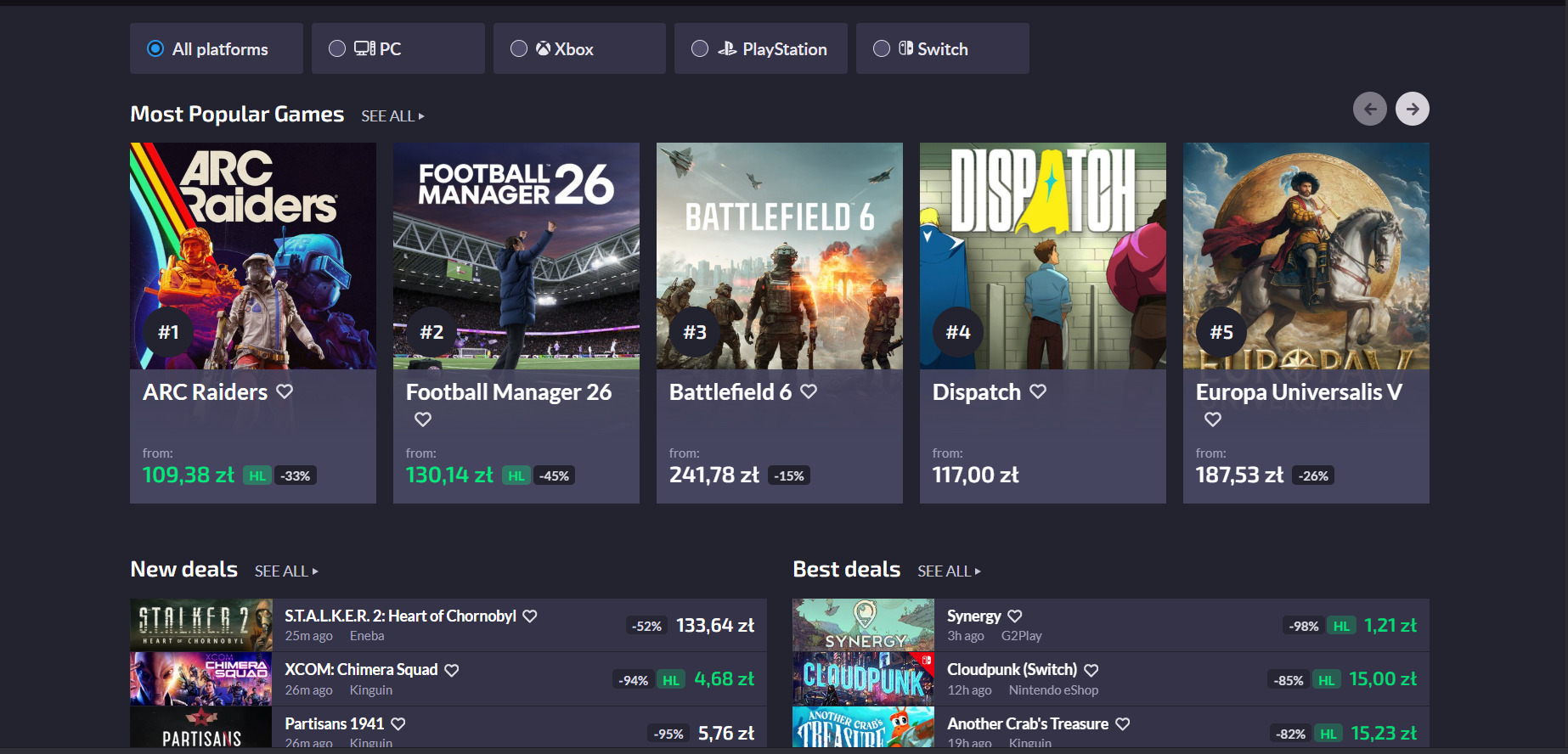This screenshot has height=754, width=1568.
Task: Favorite Europa Universalis V using the heart icon
Action: (x=1213, y=419)
